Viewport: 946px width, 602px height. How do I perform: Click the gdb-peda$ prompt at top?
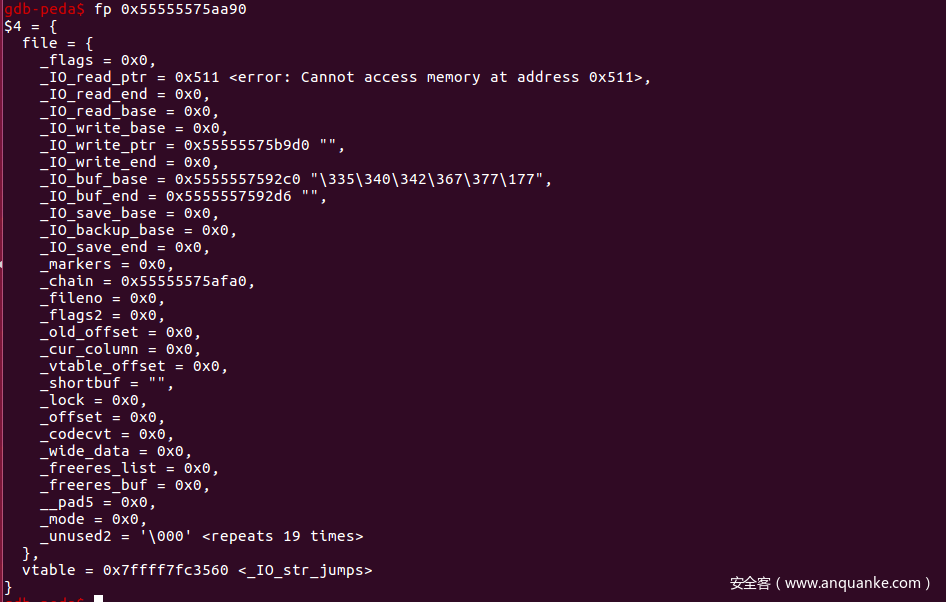pyautogui.click(x=42, y=9)
